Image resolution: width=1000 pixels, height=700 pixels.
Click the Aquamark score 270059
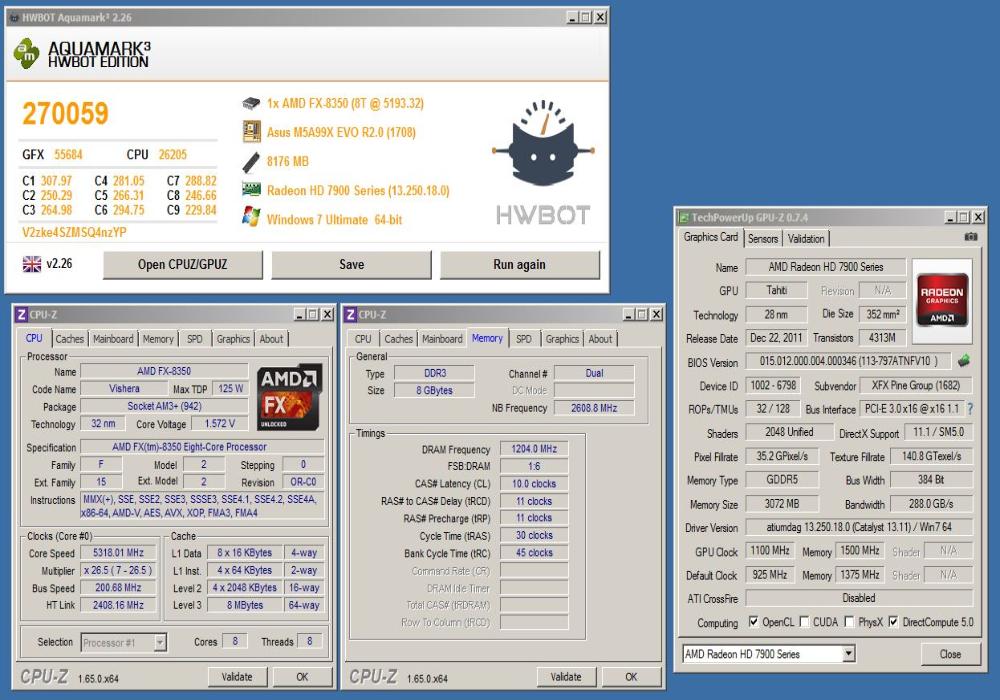coord(65,113)
